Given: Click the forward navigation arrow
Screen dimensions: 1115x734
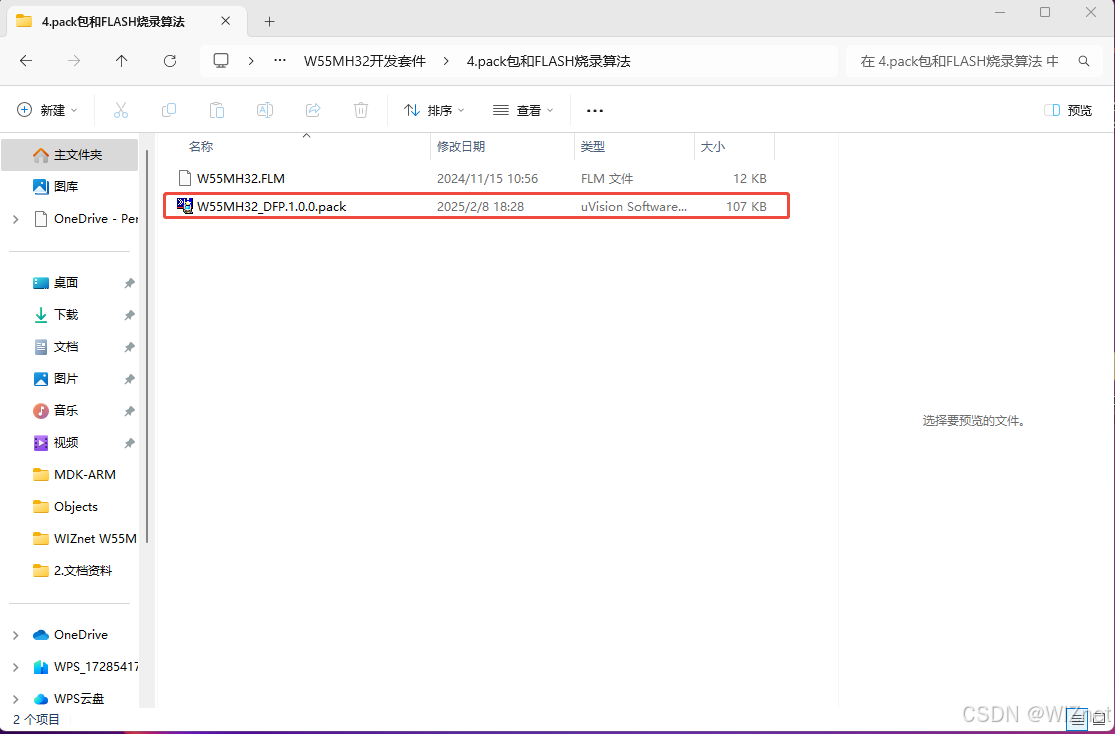Looking at the screenshot, I should pos(74,61).
